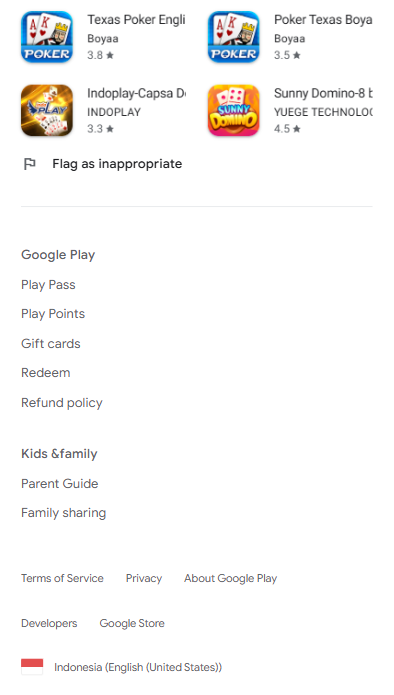This screenshot has height=695, width=394.
Task: Select the Sunny Domino-8 app title
Action: [323, 94]
